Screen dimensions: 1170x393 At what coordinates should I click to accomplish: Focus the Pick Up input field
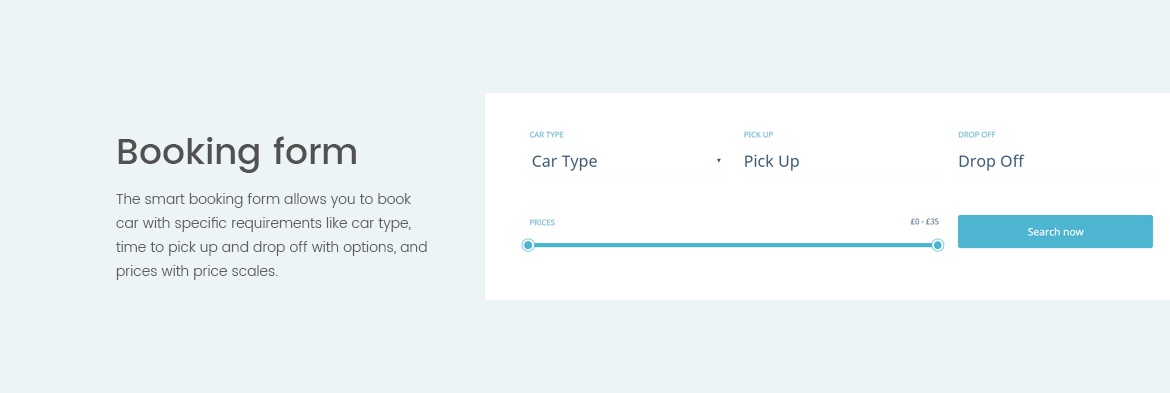[x=840, y=161]
